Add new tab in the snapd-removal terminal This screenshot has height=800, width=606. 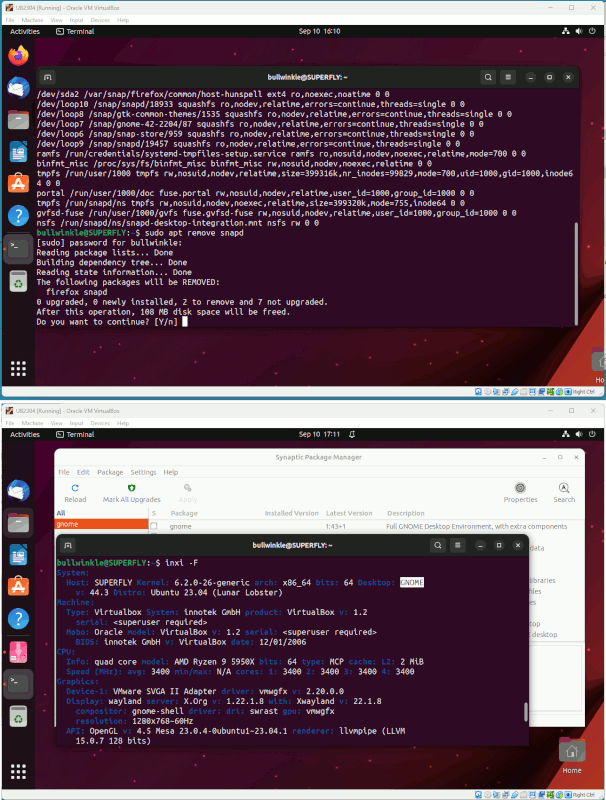tap(47, 78)
